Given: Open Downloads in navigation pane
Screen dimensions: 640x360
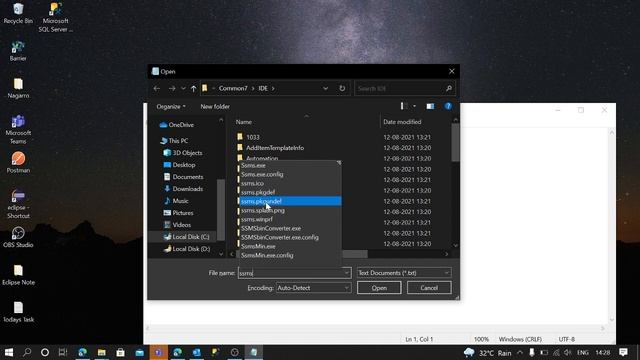Looking at the screenshot, I should (x=183, y=189).
